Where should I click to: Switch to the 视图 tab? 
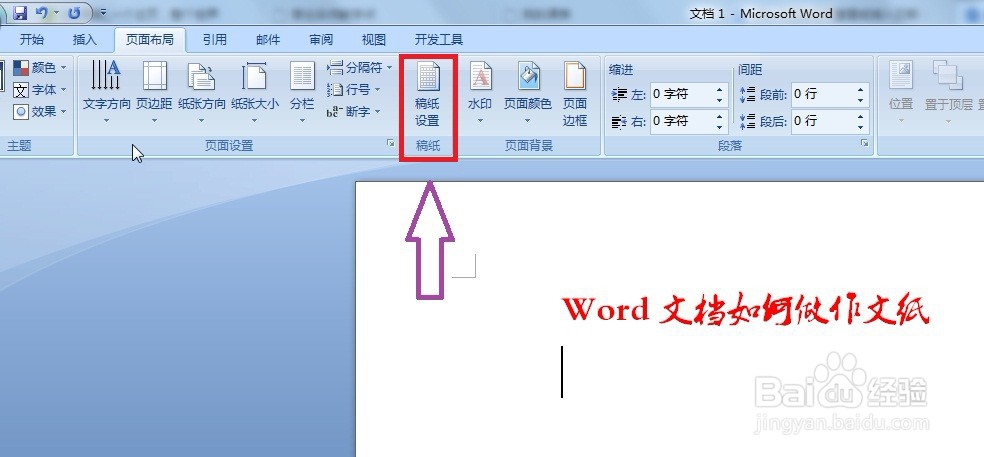[374, 40]
